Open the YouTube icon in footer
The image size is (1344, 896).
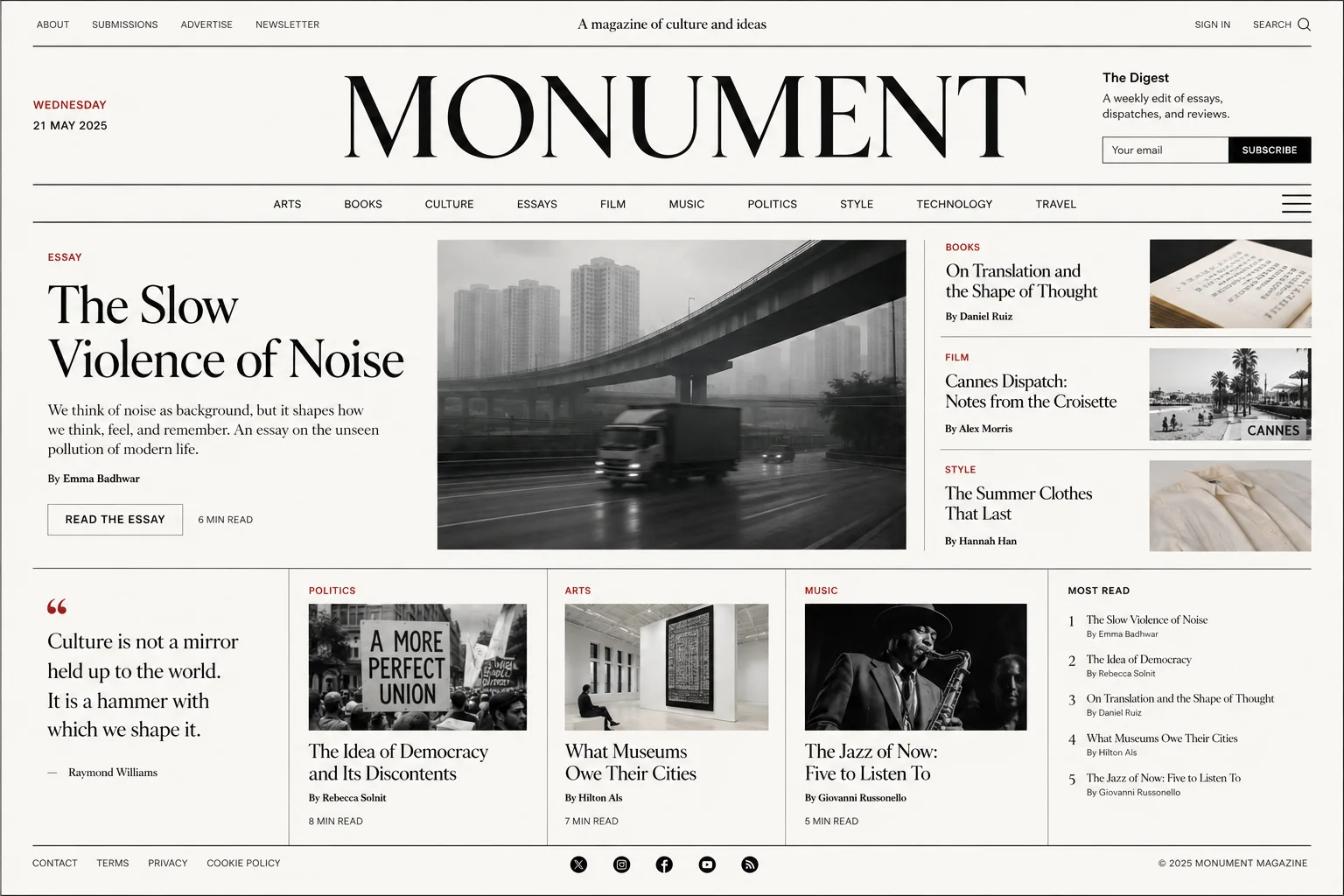[707, 864]
